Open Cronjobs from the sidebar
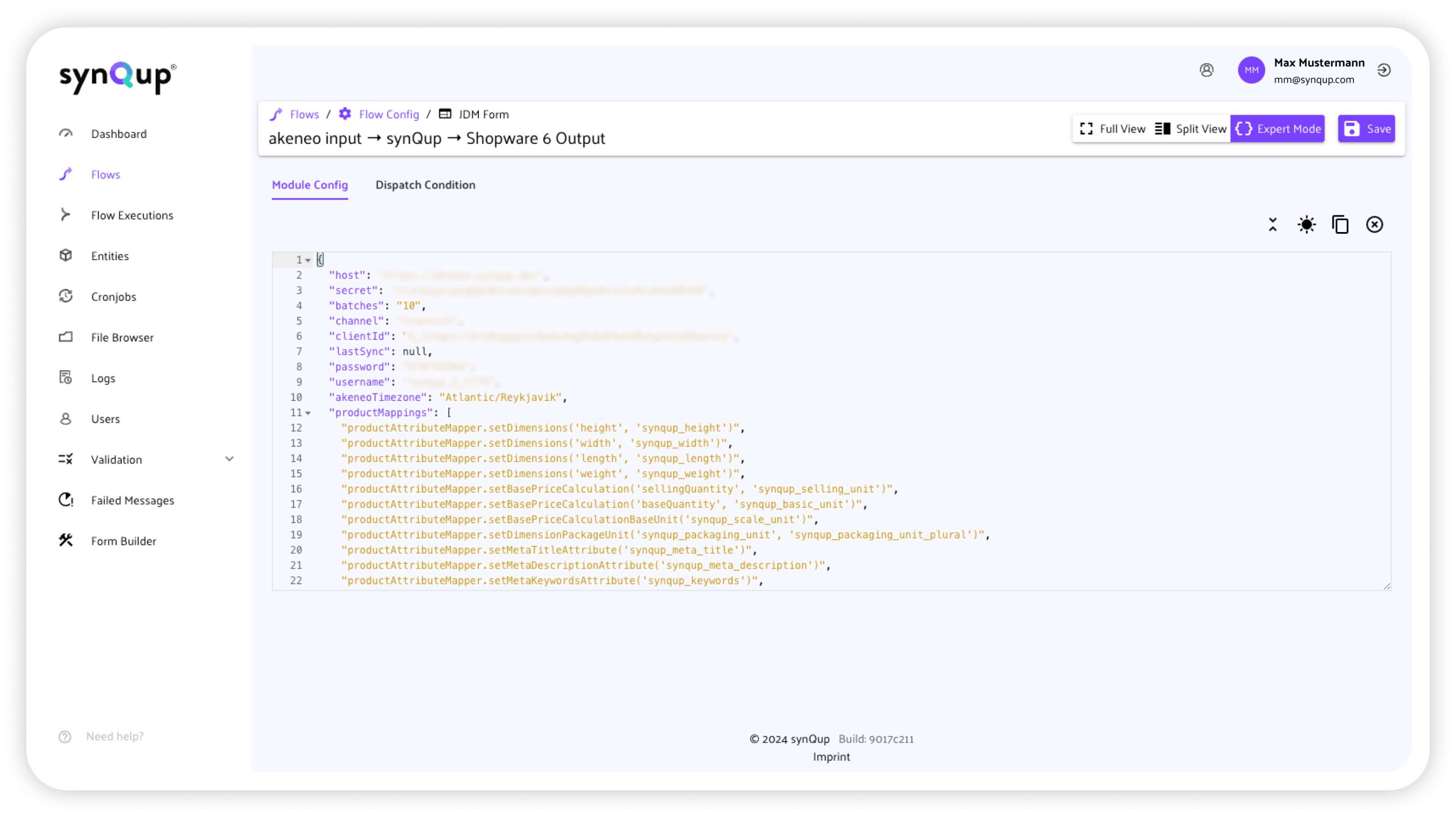The width and height of the screenshot is (1456, 816). pos(114,297)
